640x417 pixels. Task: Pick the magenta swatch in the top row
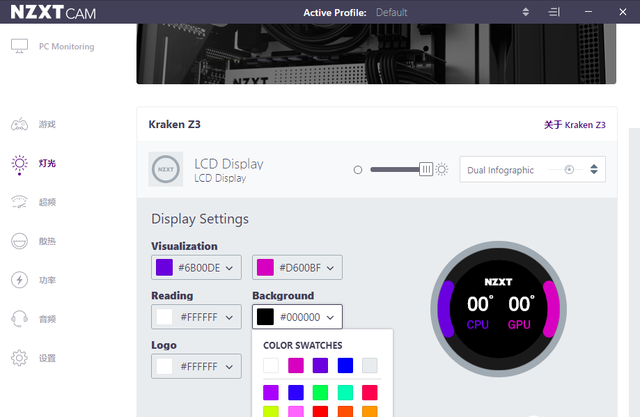coord(296,365)
